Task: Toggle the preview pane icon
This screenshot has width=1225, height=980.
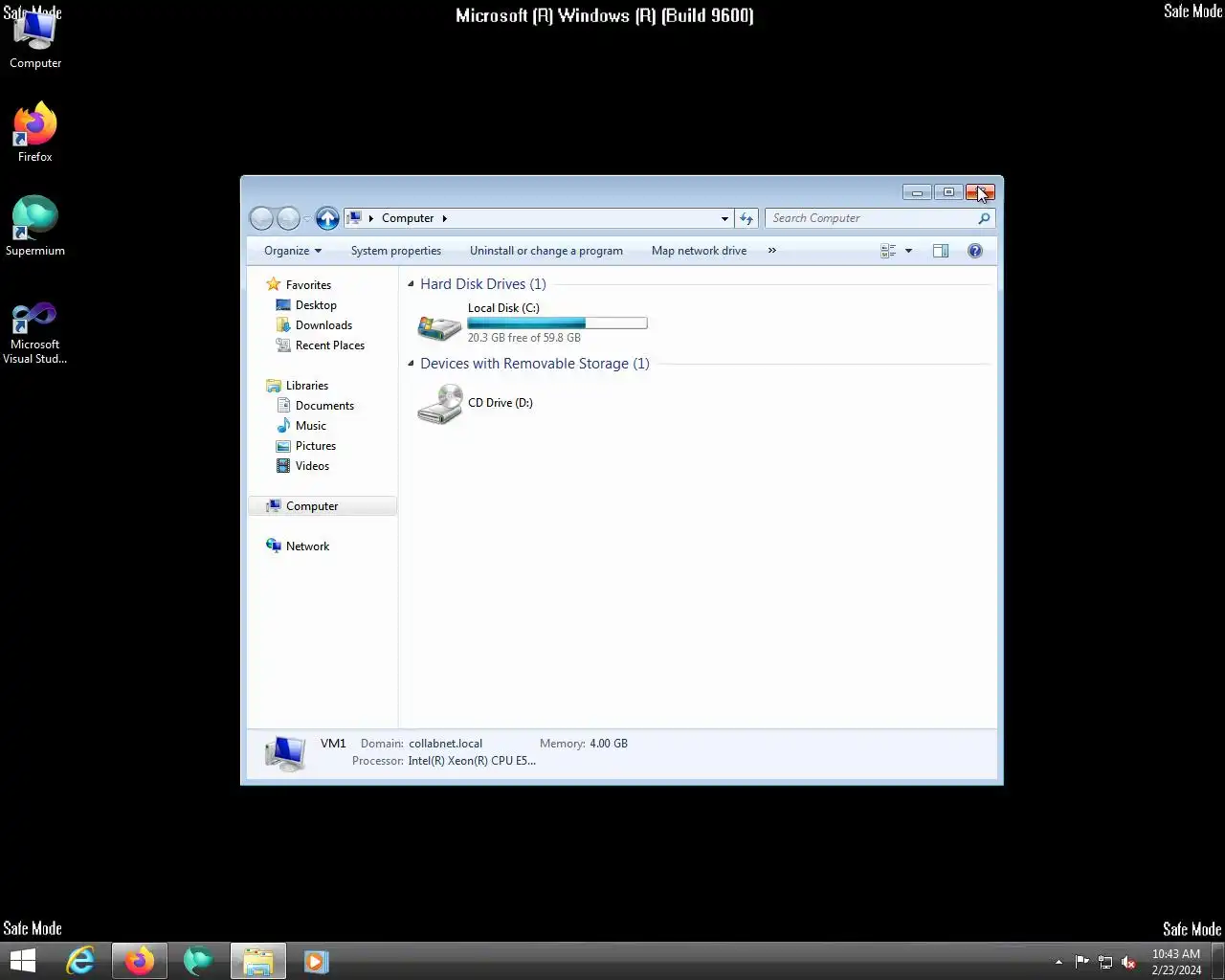Action: tap(941, 251)
